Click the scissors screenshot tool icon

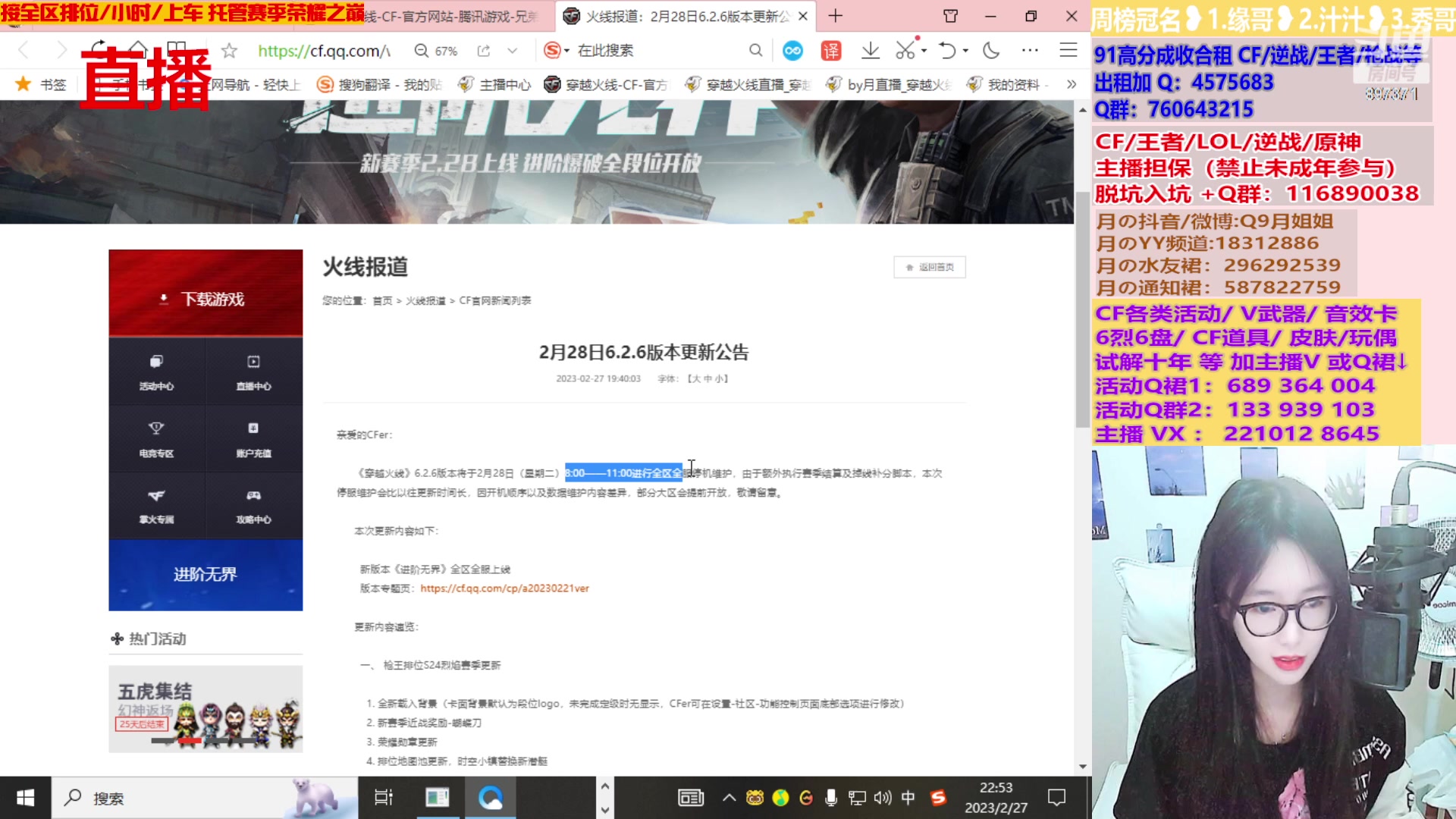(x=905, y=50)
